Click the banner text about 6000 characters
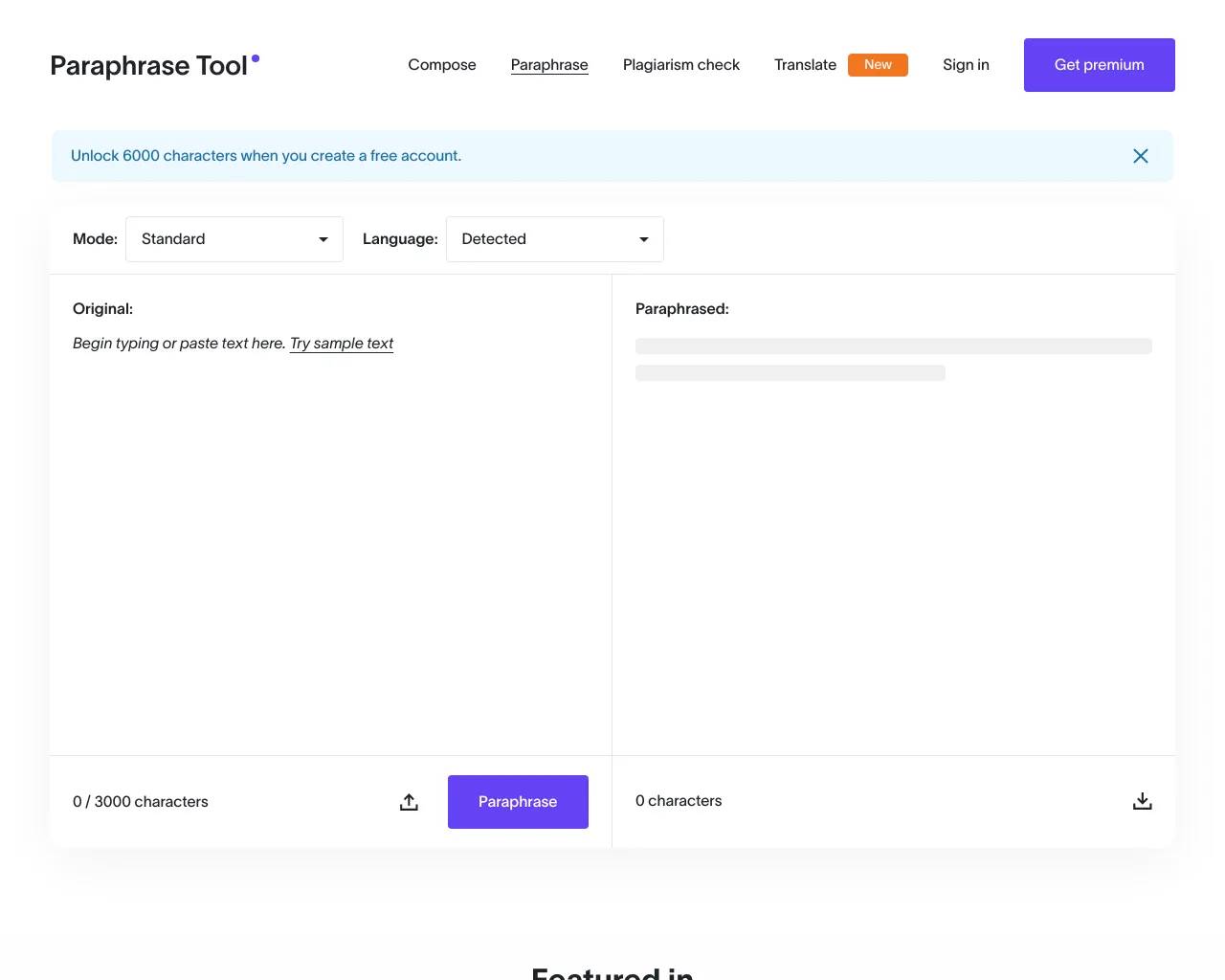1225x980 pixels. click(266, 156)
